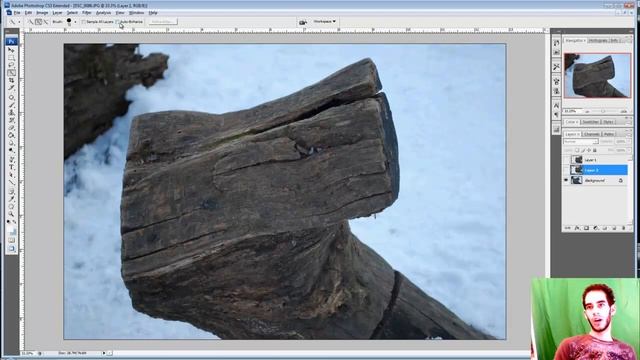640x360 pixels.
Task: Switch to the Swatches tab
Action: pos(590,122)
